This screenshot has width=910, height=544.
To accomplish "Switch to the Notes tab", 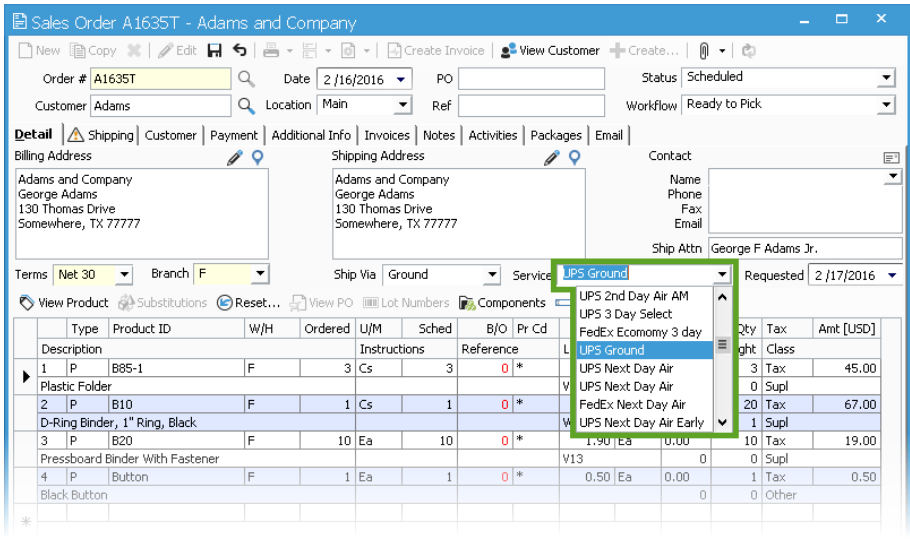I will pos(439,135).
